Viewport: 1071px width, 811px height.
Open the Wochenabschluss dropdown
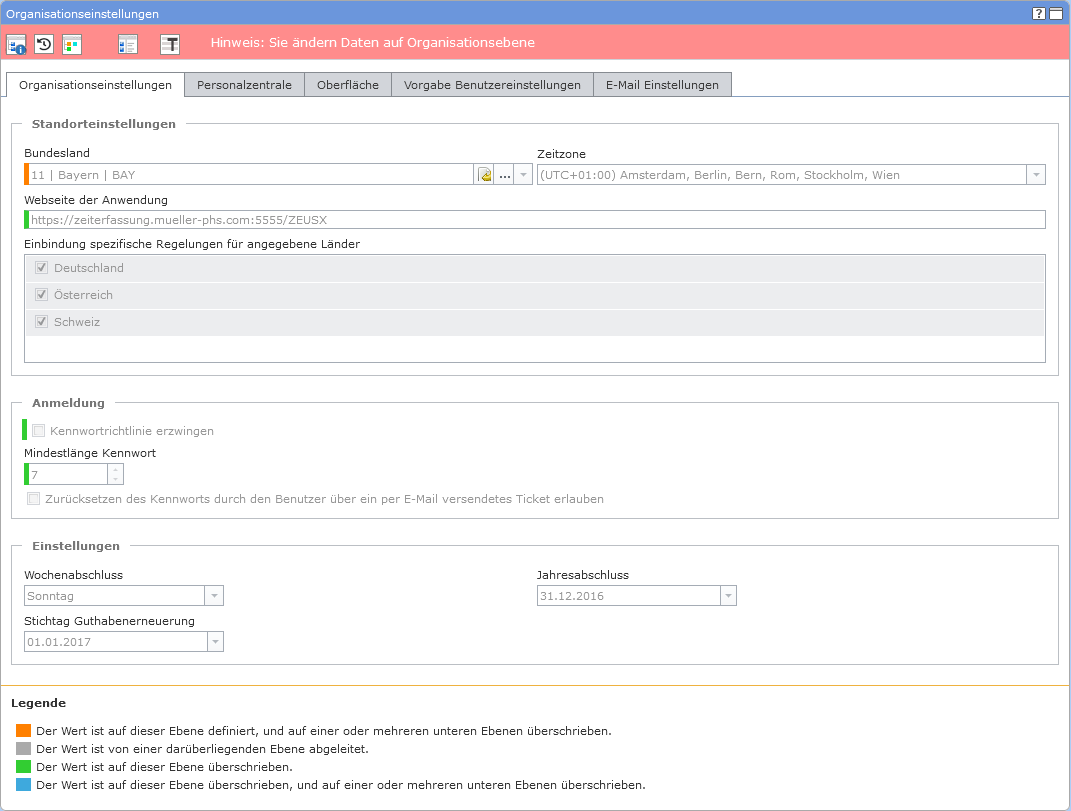pyautogui.click(x=214, y=596)
